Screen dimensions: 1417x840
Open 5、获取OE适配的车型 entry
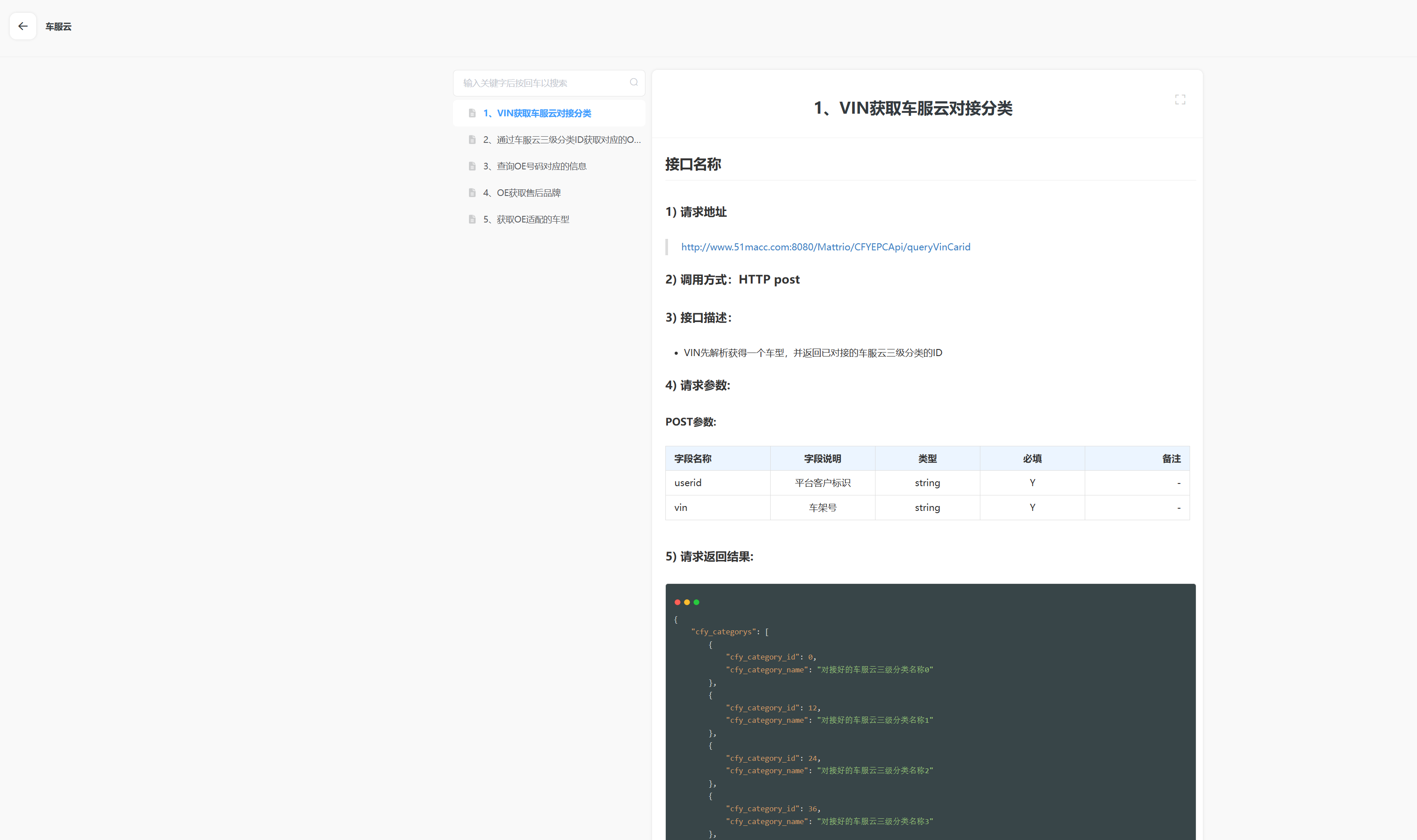549,219
